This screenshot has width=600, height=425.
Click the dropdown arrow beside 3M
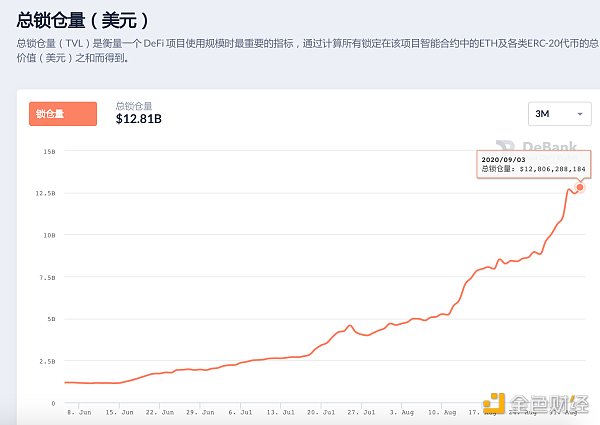[x=572, y=114]
